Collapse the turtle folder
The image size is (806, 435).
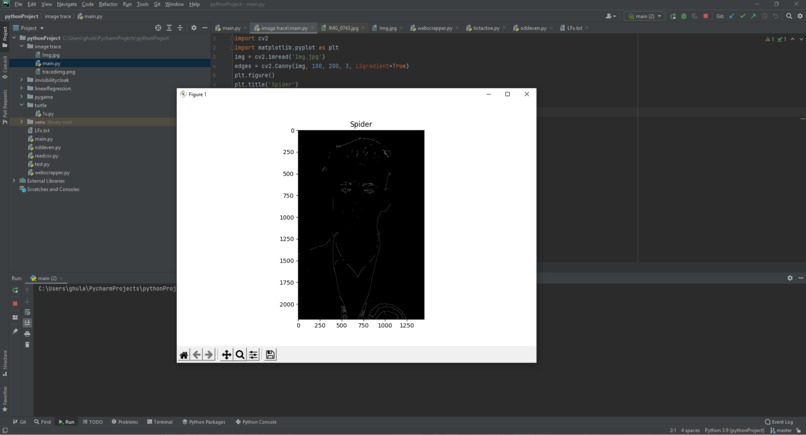pyautogui.click(x=22, y=105)
